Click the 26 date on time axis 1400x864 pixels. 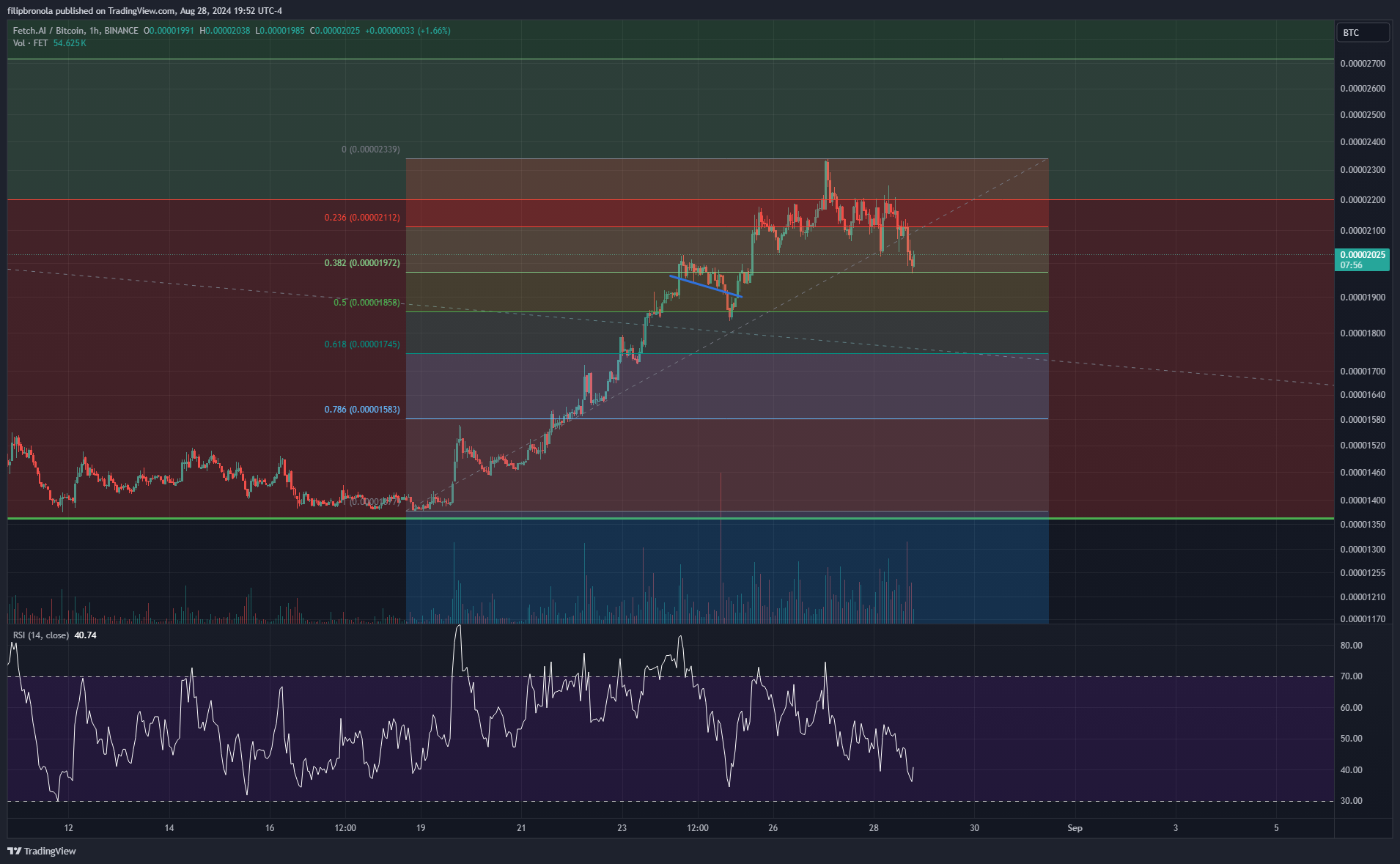(773, 828)
